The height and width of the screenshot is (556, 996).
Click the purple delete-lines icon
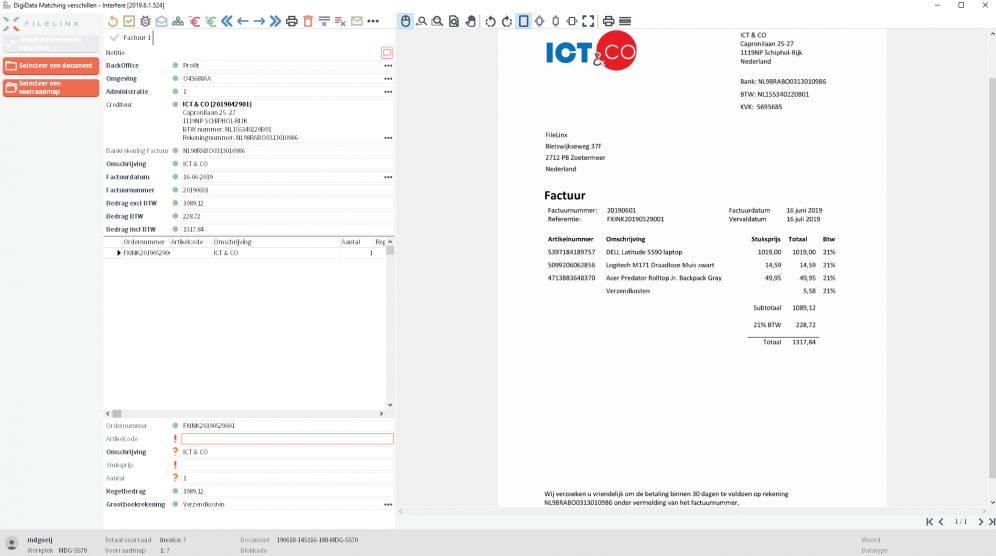click(x=340, y=21)
